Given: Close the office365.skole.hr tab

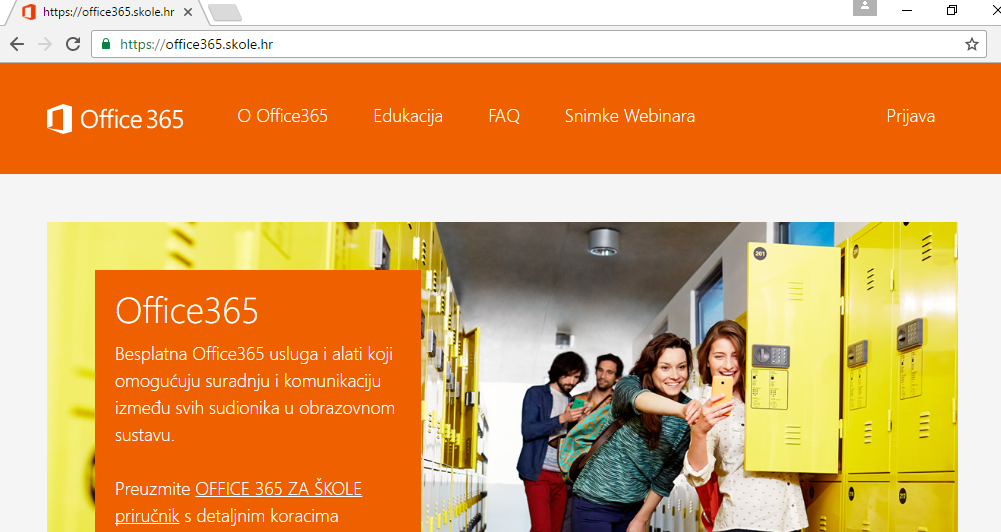Looking at the screenshot, I should tap(188, 12).
